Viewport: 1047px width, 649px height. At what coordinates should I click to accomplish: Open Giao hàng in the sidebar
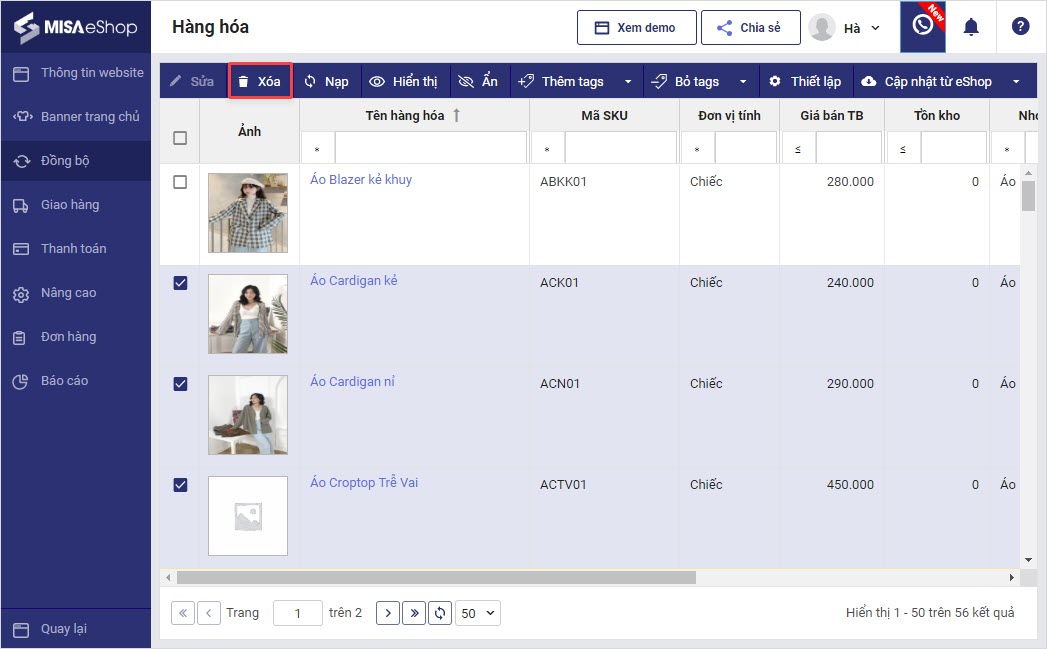(x=69, y=205)
